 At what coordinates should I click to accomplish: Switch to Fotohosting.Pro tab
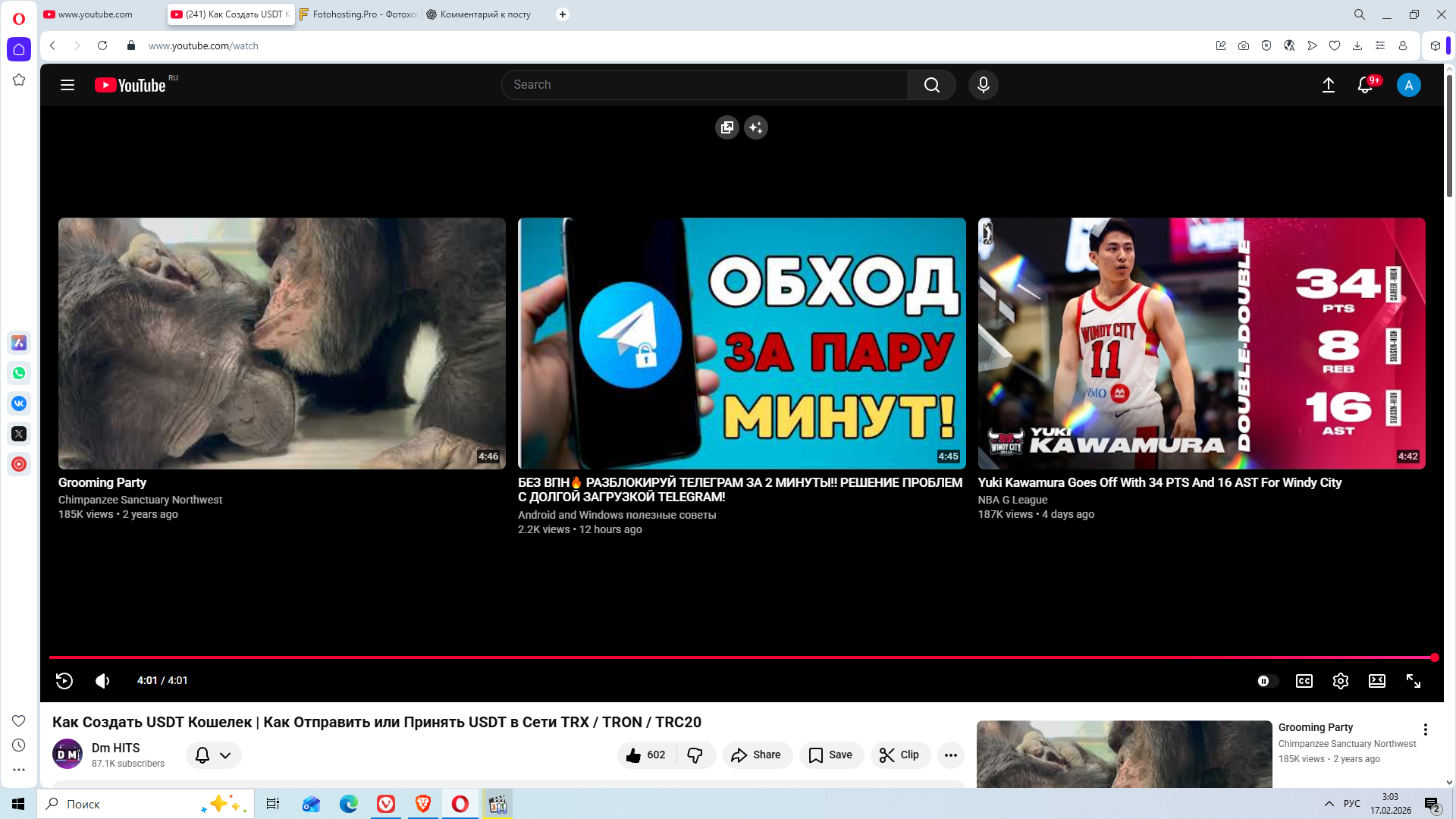click(x=359, y=14)
